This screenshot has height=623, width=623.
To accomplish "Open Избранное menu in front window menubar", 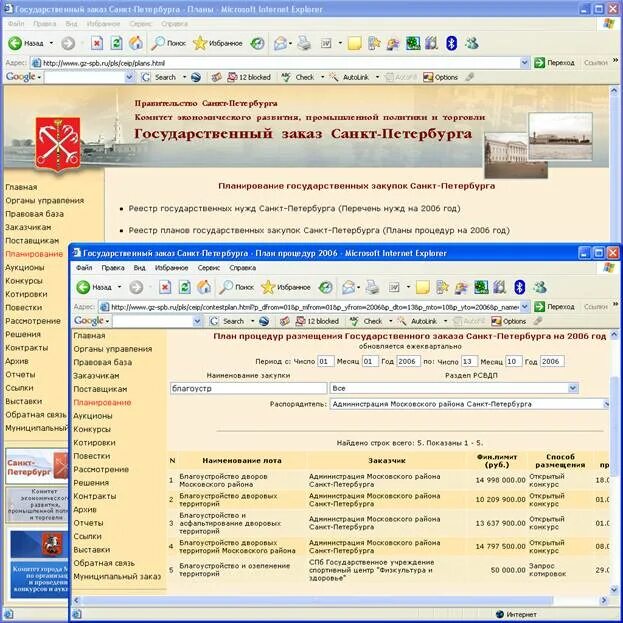I will coord(171,268).
